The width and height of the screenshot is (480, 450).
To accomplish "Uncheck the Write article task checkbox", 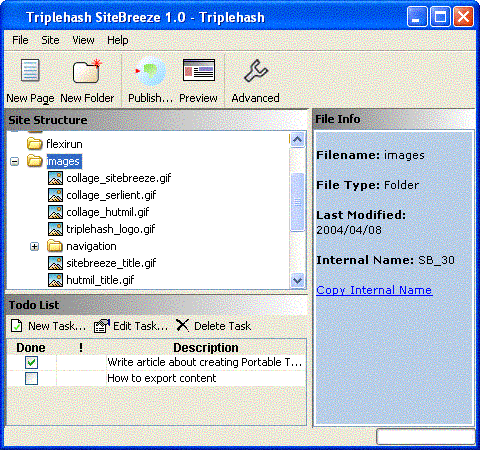I will [x=31, y=362].
